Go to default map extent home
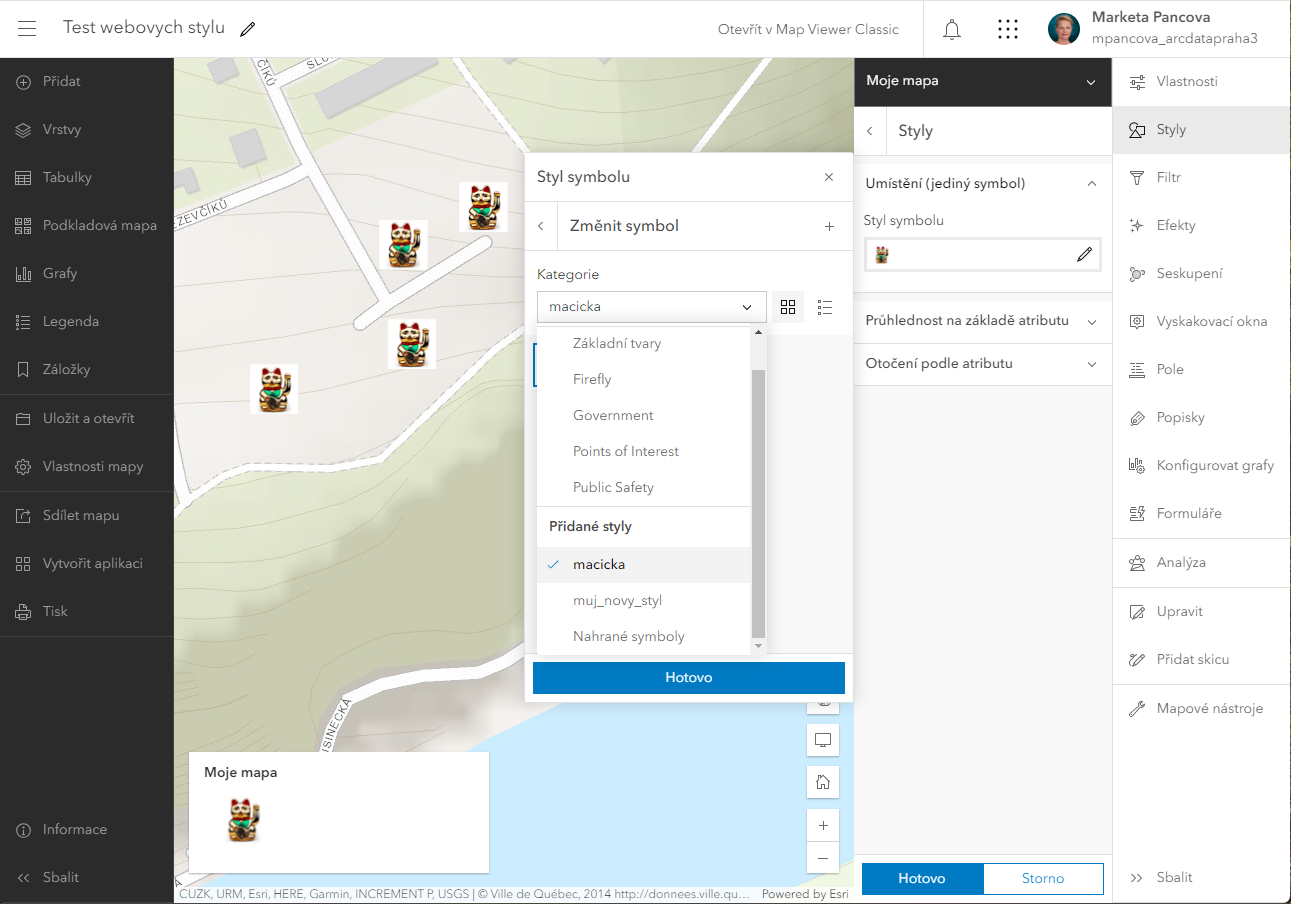1291x904 pixels. [823, 782]
